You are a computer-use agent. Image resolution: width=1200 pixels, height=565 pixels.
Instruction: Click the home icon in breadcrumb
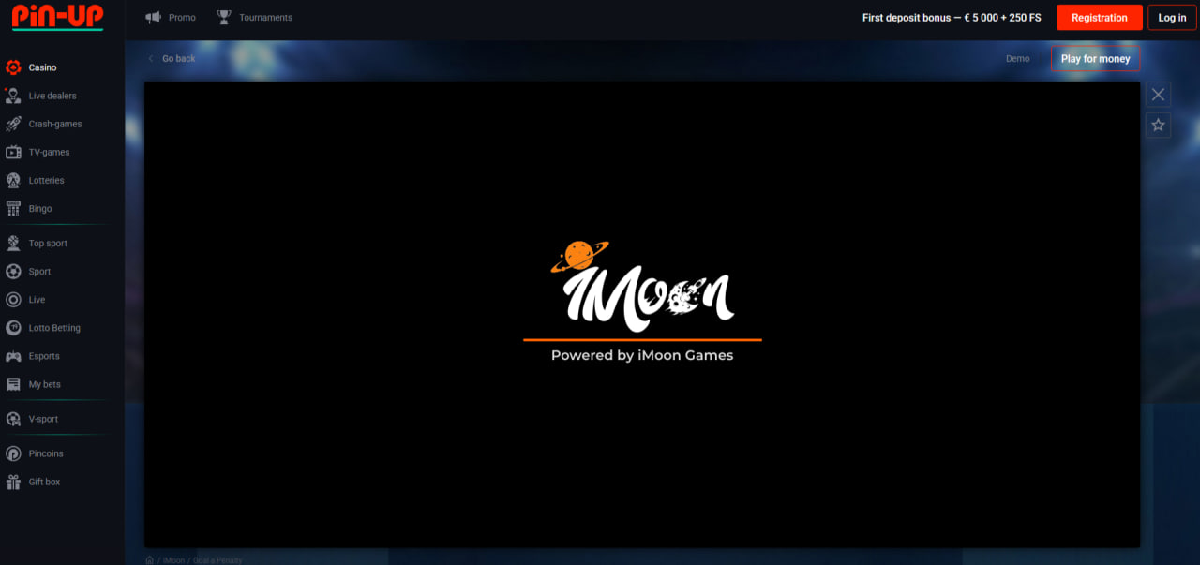150,560
